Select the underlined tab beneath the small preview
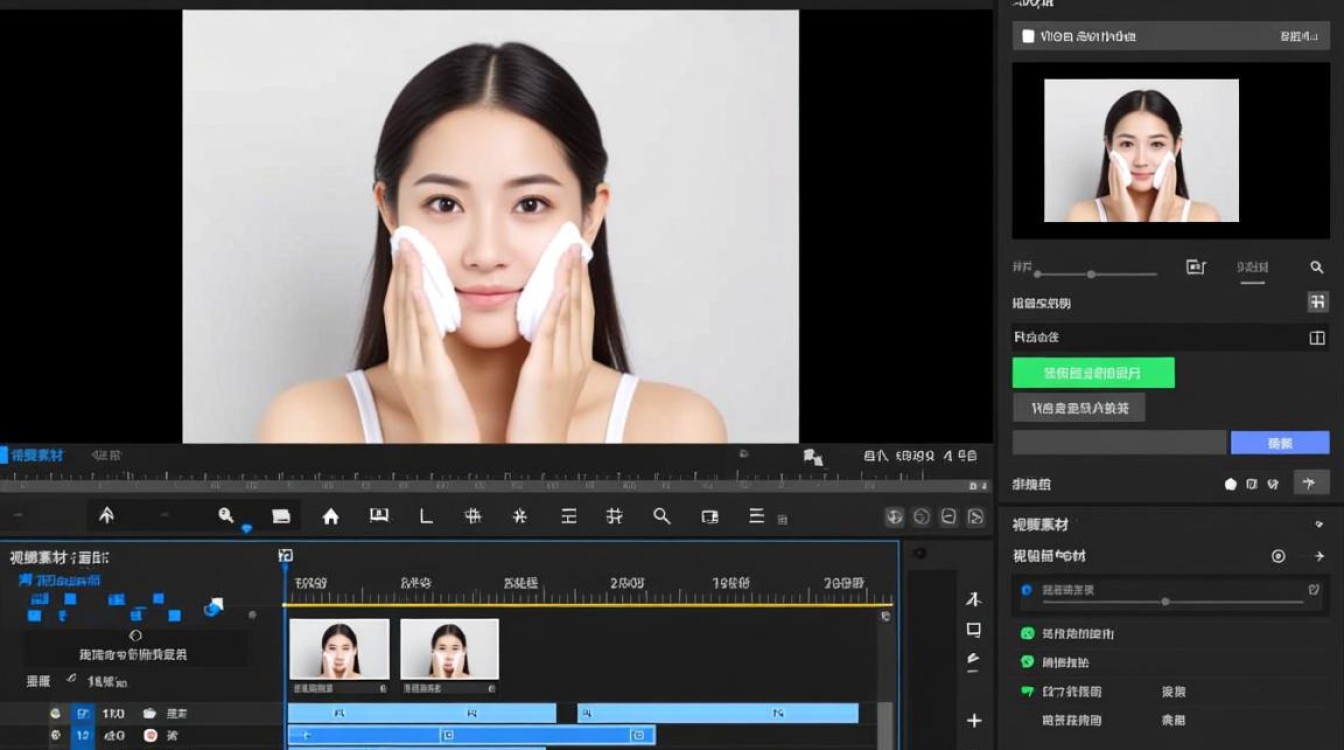The image size is (1344, 750). tap(1252, 267)
